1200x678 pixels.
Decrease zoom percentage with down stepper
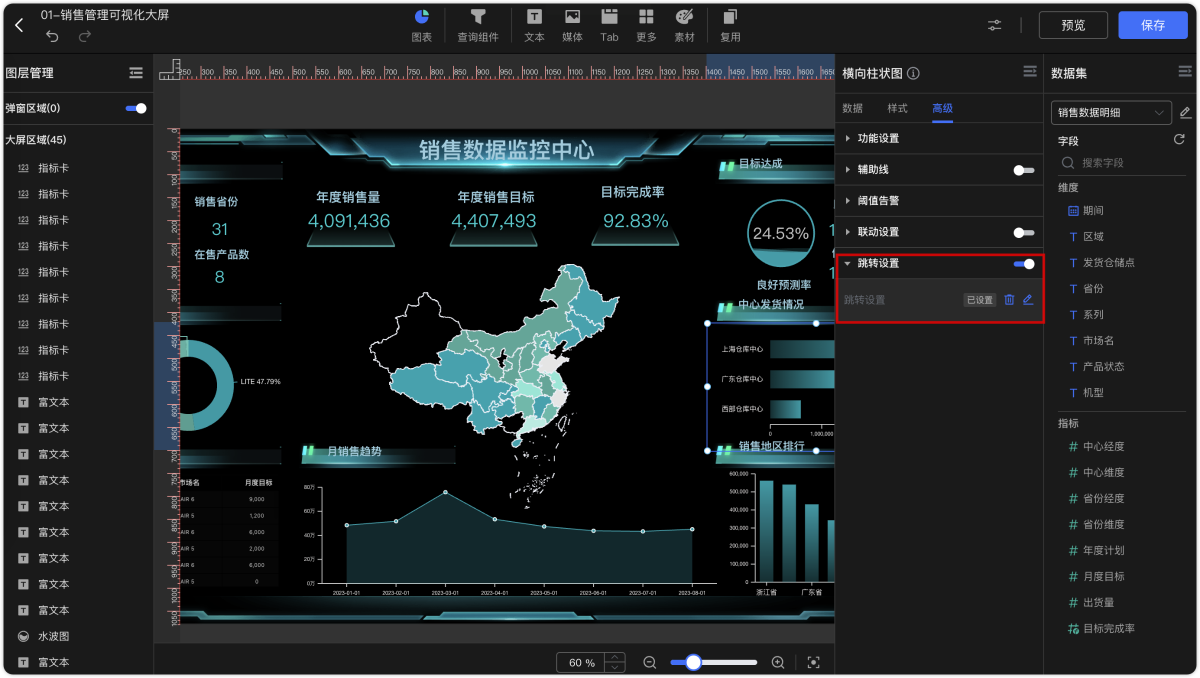(x=616, y=667)
